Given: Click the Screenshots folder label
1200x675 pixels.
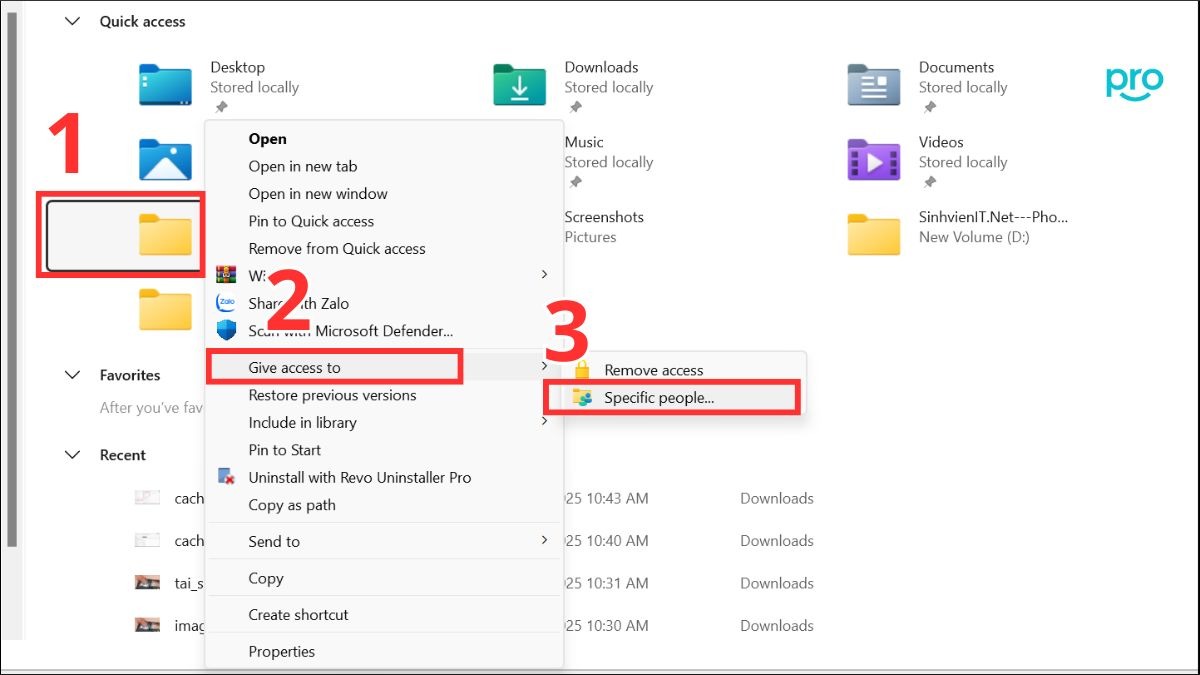Looking at the screenshot, I should click(x=604, y=217).
